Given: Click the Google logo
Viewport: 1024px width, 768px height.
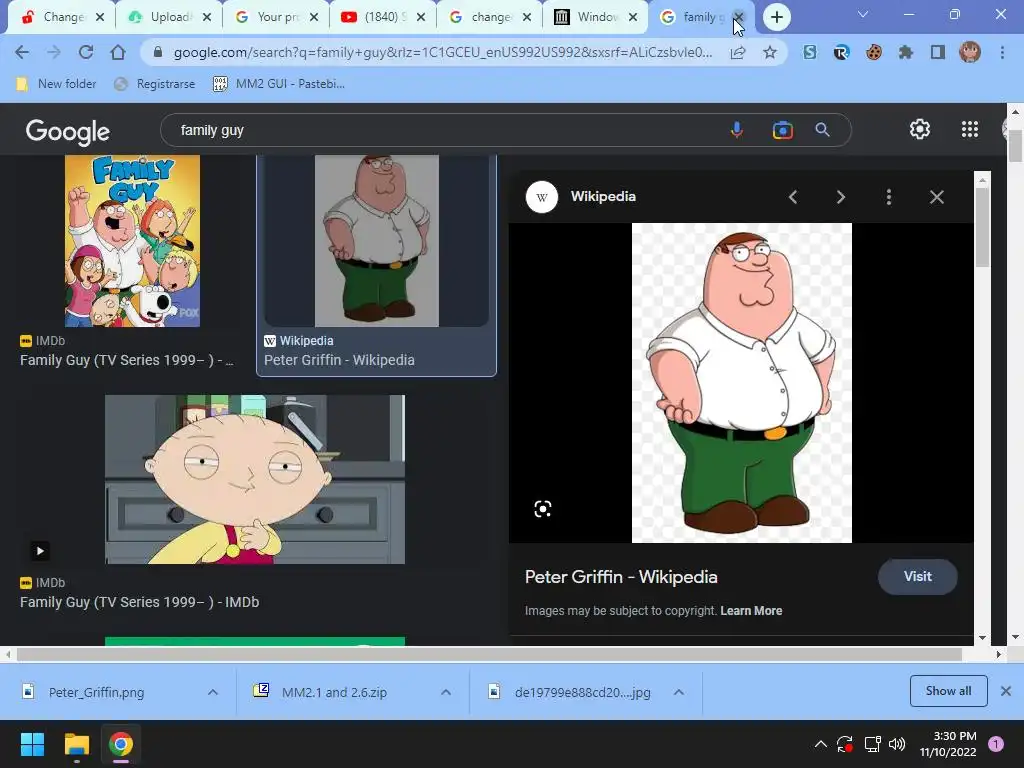Looking at the screenshot, I should pos(67,132).
